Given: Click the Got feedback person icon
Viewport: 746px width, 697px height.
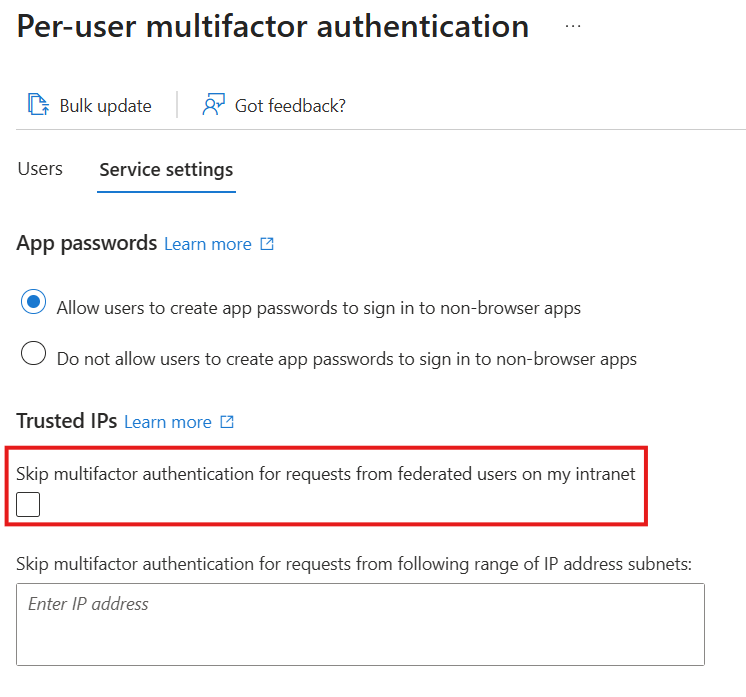Looking at the screenshot, I should coord(213,105).
